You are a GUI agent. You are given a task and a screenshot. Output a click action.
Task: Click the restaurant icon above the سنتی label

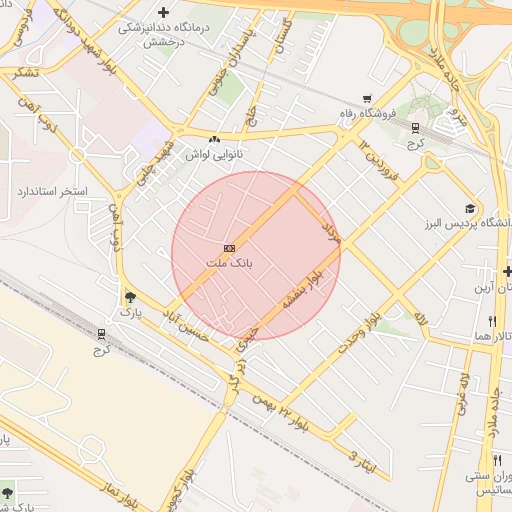497,461
